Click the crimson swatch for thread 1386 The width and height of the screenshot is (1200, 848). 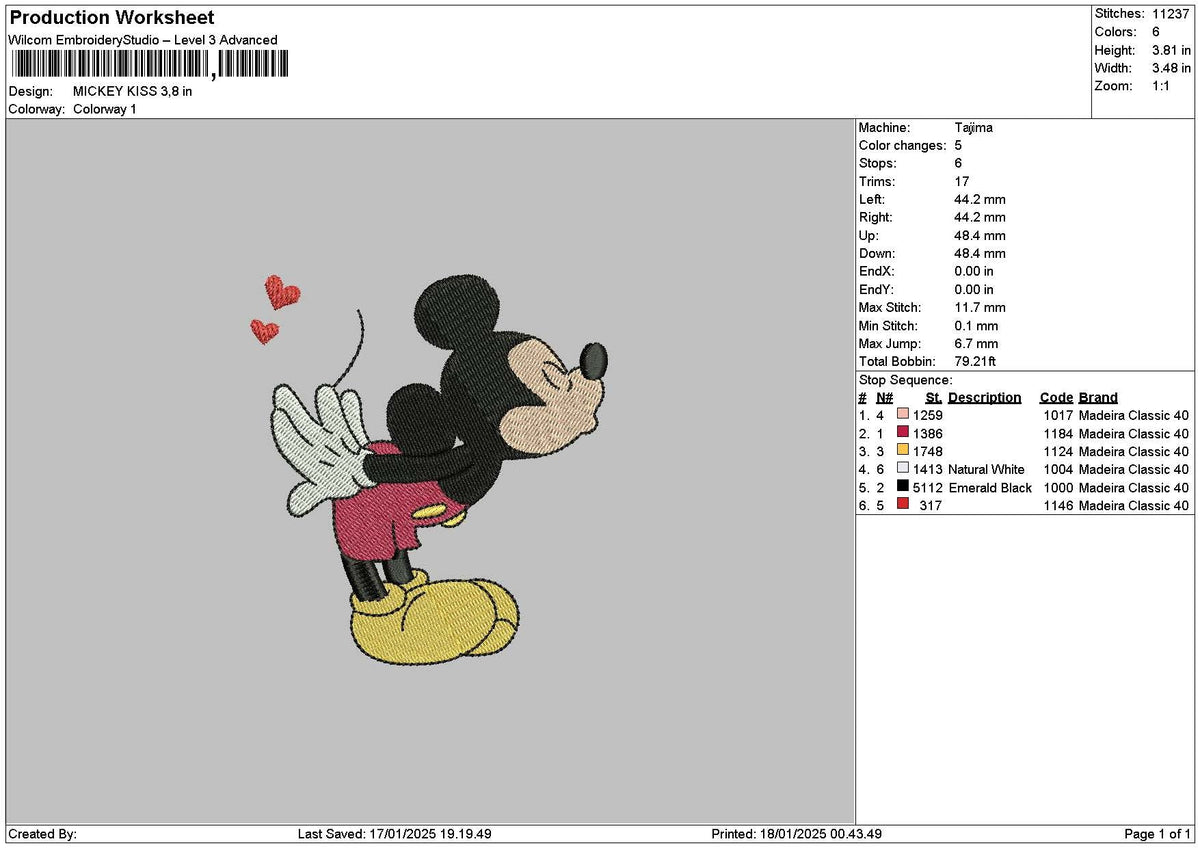pos(903,433)
